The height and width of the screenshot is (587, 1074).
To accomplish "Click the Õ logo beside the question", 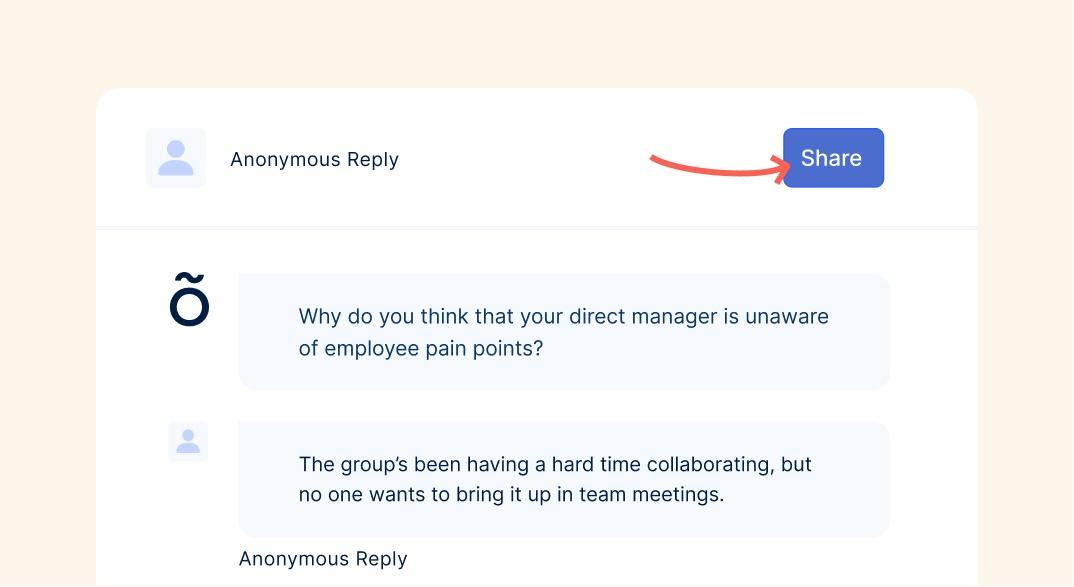I will pos(189,299).
